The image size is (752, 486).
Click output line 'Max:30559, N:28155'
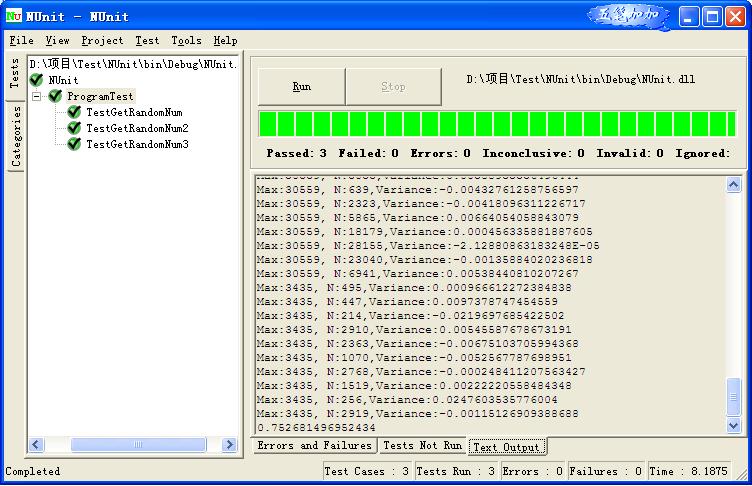point(428,246)
